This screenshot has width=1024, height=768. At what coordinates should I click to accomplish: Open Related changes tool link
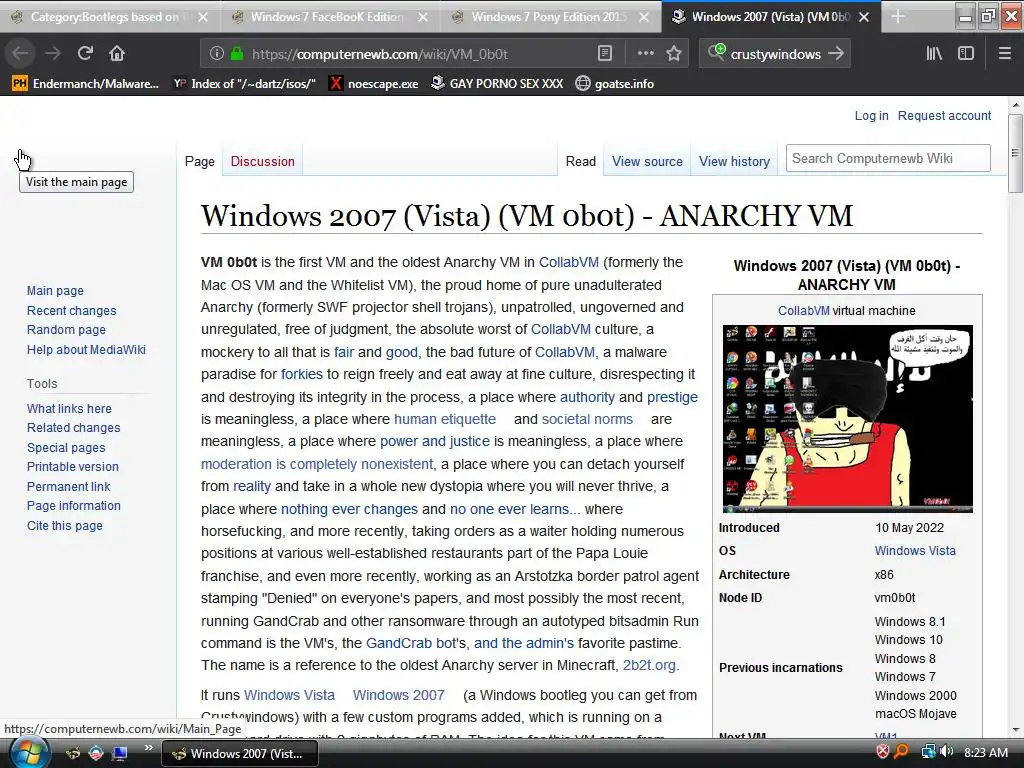(x=74, y=428)
